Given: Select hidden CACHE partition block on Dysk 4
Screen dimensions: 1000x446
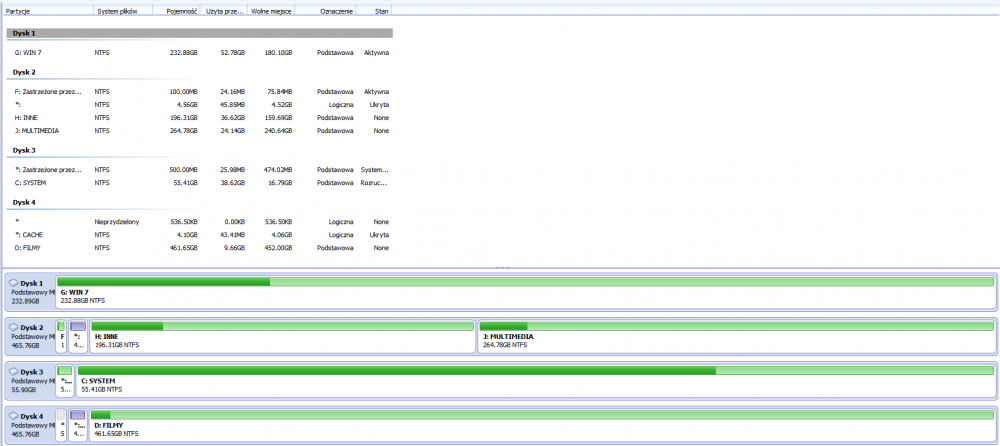Looking at the screenshot, I should 78,424.
